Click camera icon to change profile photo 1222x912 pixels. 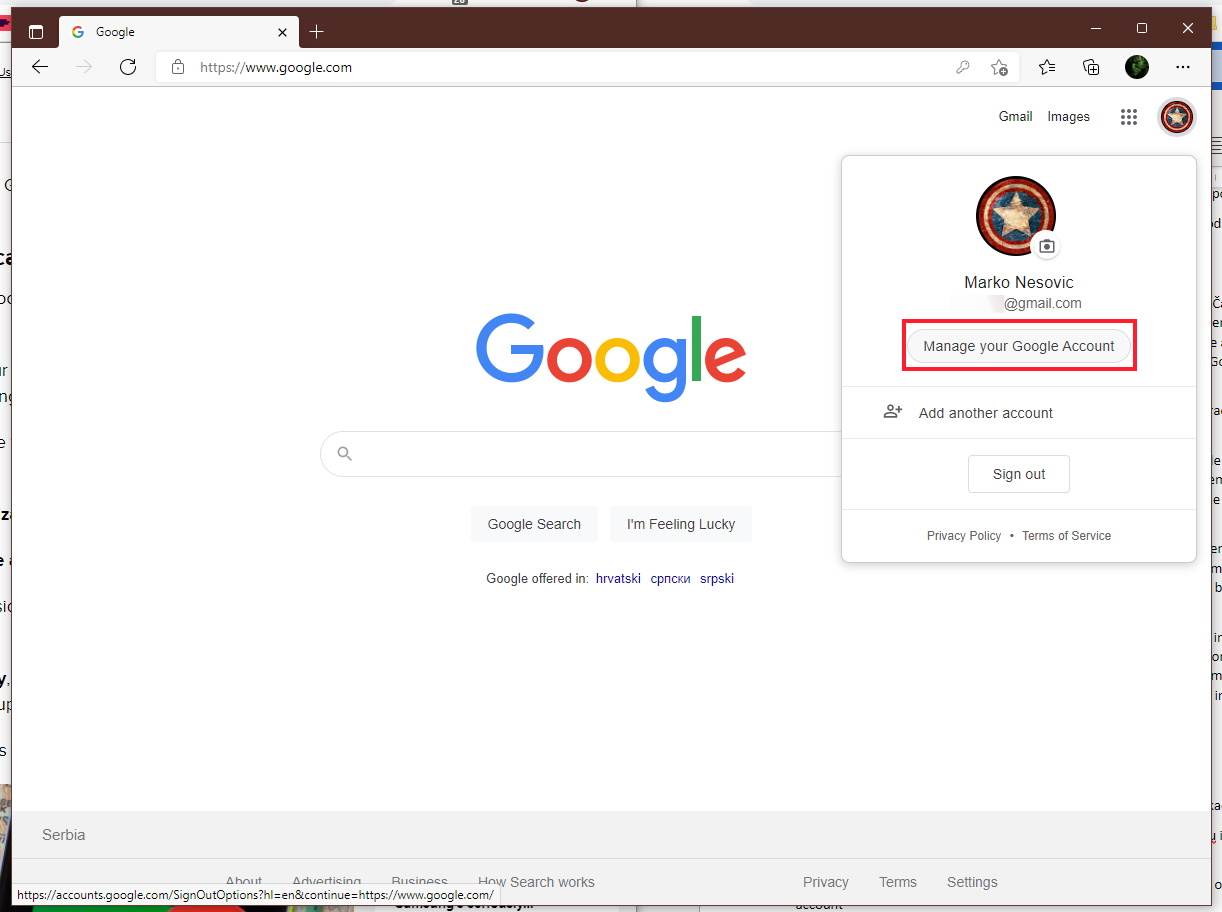(x=1046, y=245)
